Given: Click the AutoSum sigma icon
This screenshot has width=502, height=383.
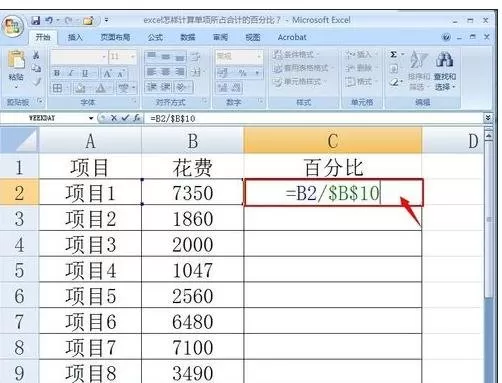Looking at the screenshot, I should (394, 54).
